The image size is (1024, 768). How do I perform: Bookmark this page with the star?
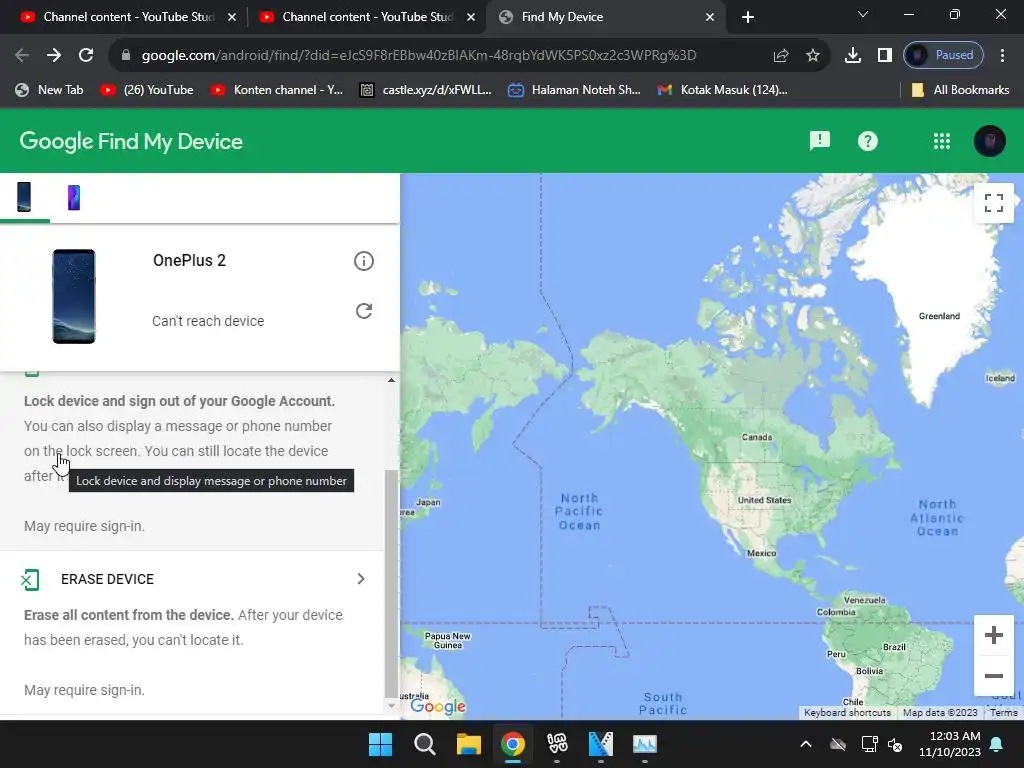pyautogui.click(x=812, y=56)
